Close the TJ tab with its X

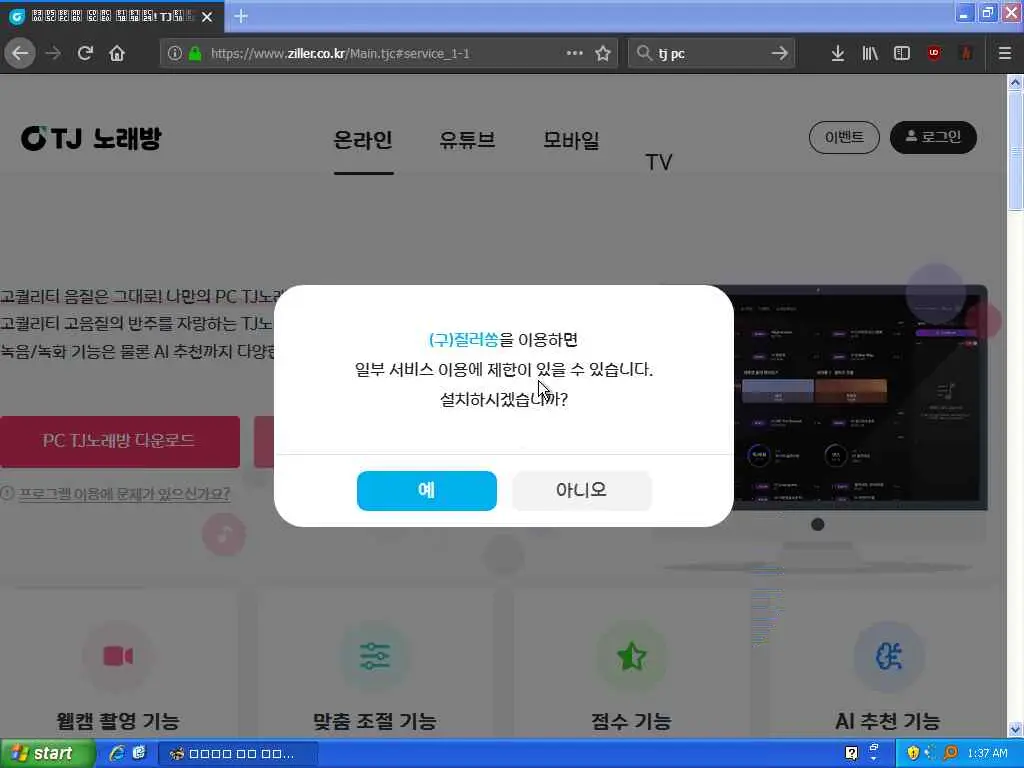pyautogui.click(x=207, y=17)
